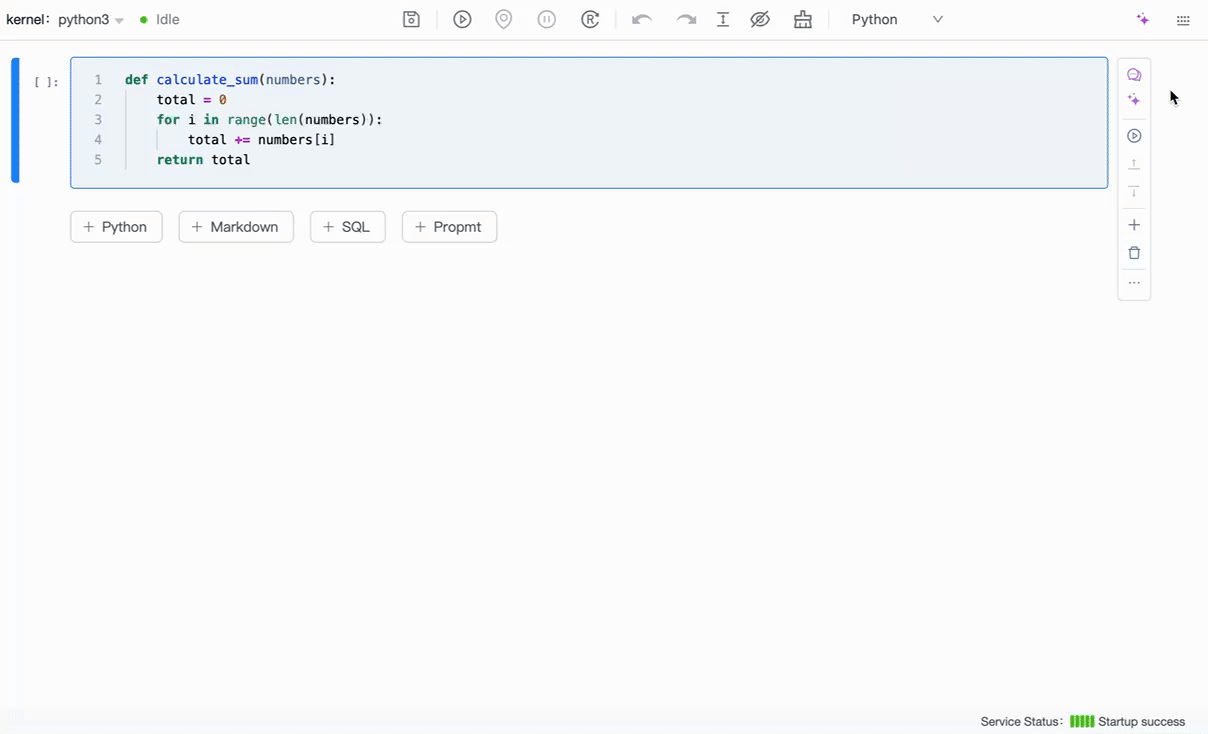Screen dimensions: 1208x734
Task: Open the Python cell type dropdown
Action: point(897,19)
